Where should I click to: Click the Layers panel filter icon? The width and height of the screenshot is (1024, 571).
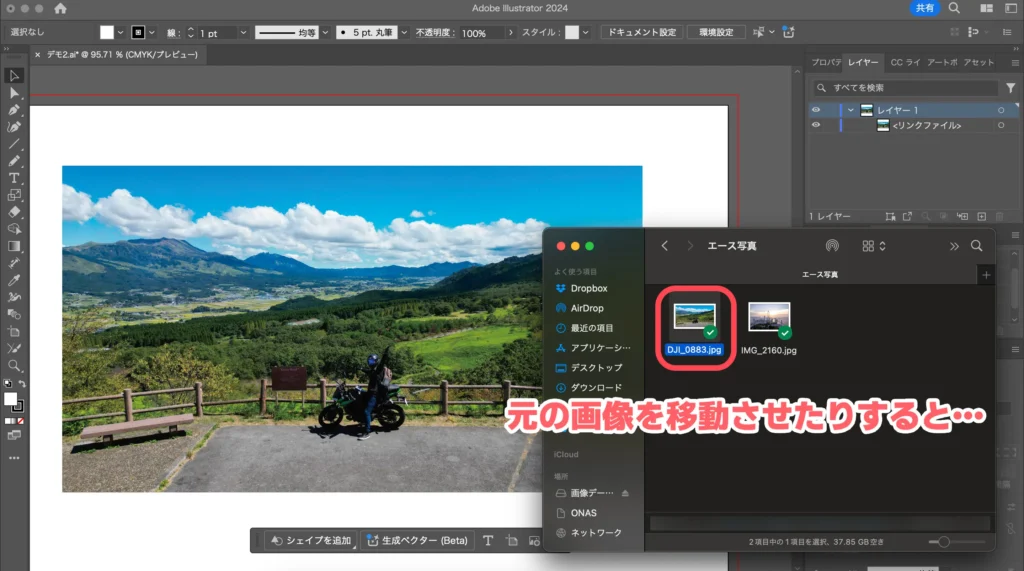1009,88
